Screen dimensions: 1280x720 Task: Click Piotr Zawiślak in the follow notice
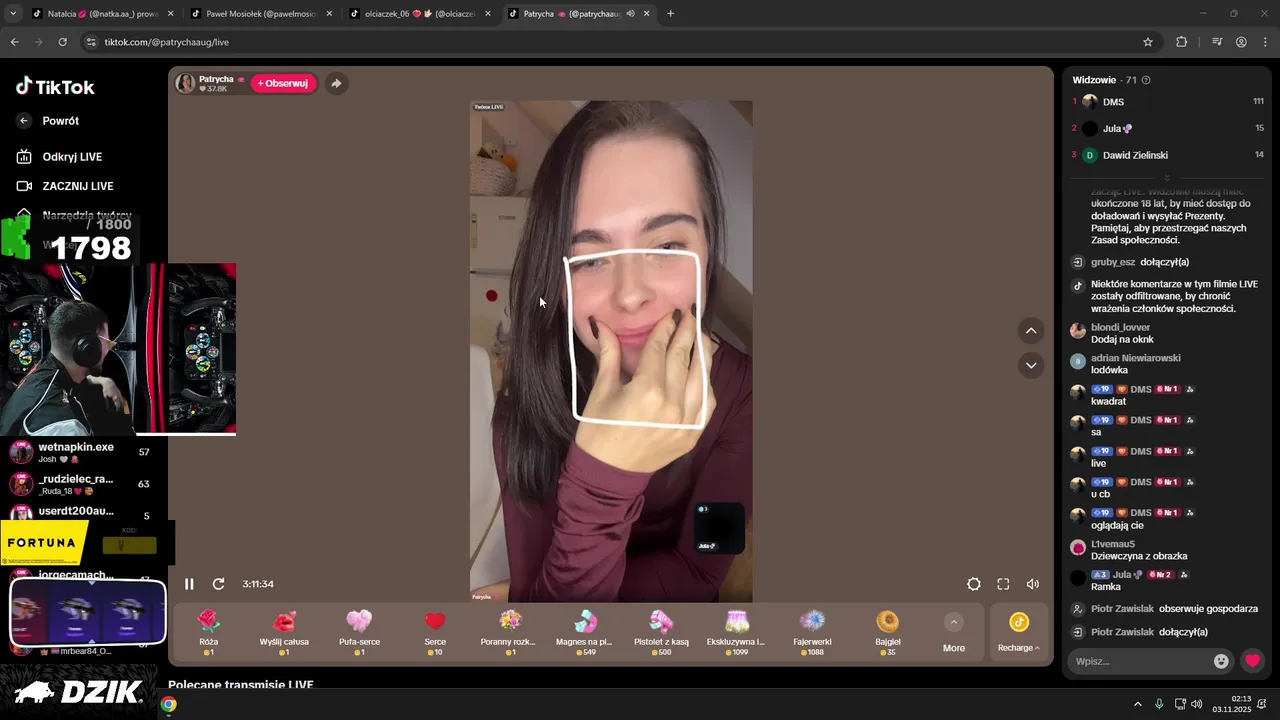pyautogui.click(x=1123, y=609)
